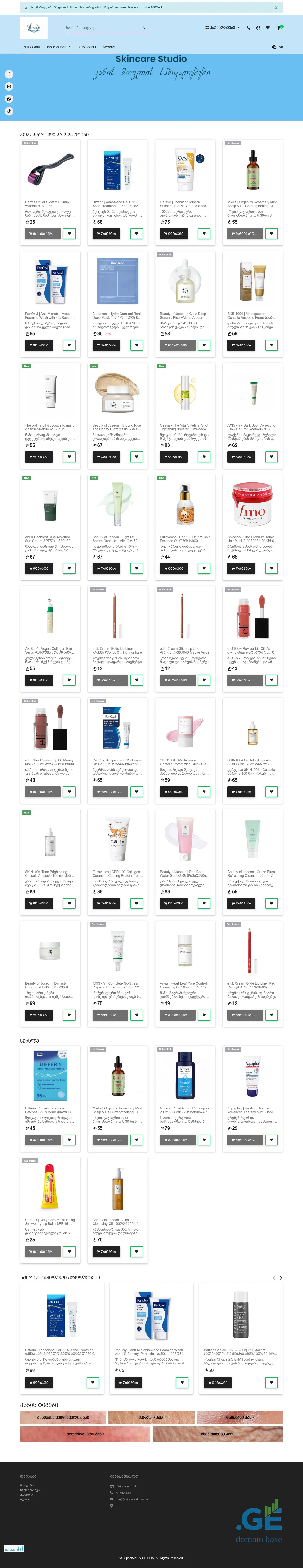This screenshot has height=1568, width=303.
Task: Open the second item in navigation menu
Action: [58, 47]
